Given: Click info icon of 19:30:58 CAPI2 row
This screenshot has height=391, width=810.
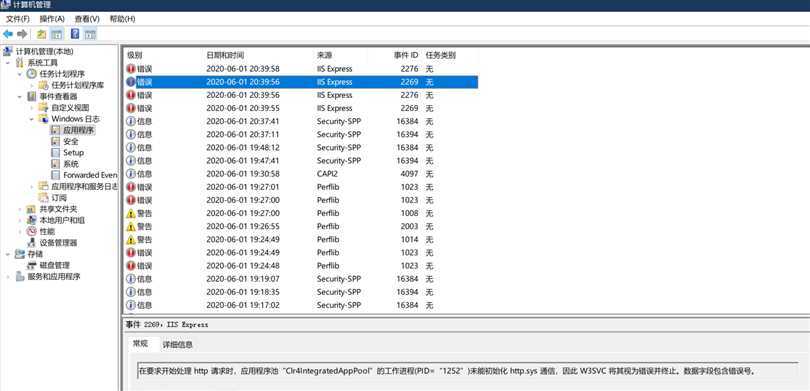Looking at the screenshot, I should (x=131, y=174).
